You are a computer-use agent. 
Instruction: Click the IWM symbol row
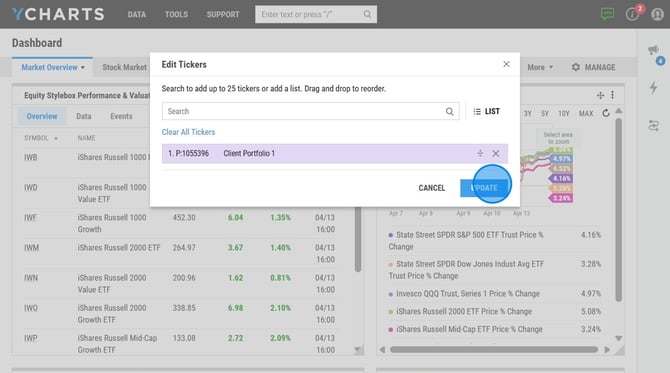pos(32,248)
